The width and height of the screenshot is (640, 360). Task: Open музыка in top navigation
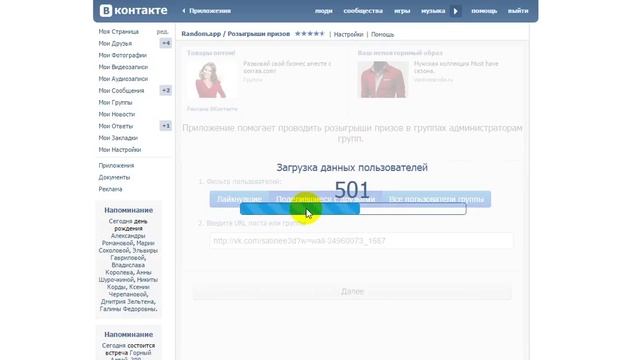[433, 11]
